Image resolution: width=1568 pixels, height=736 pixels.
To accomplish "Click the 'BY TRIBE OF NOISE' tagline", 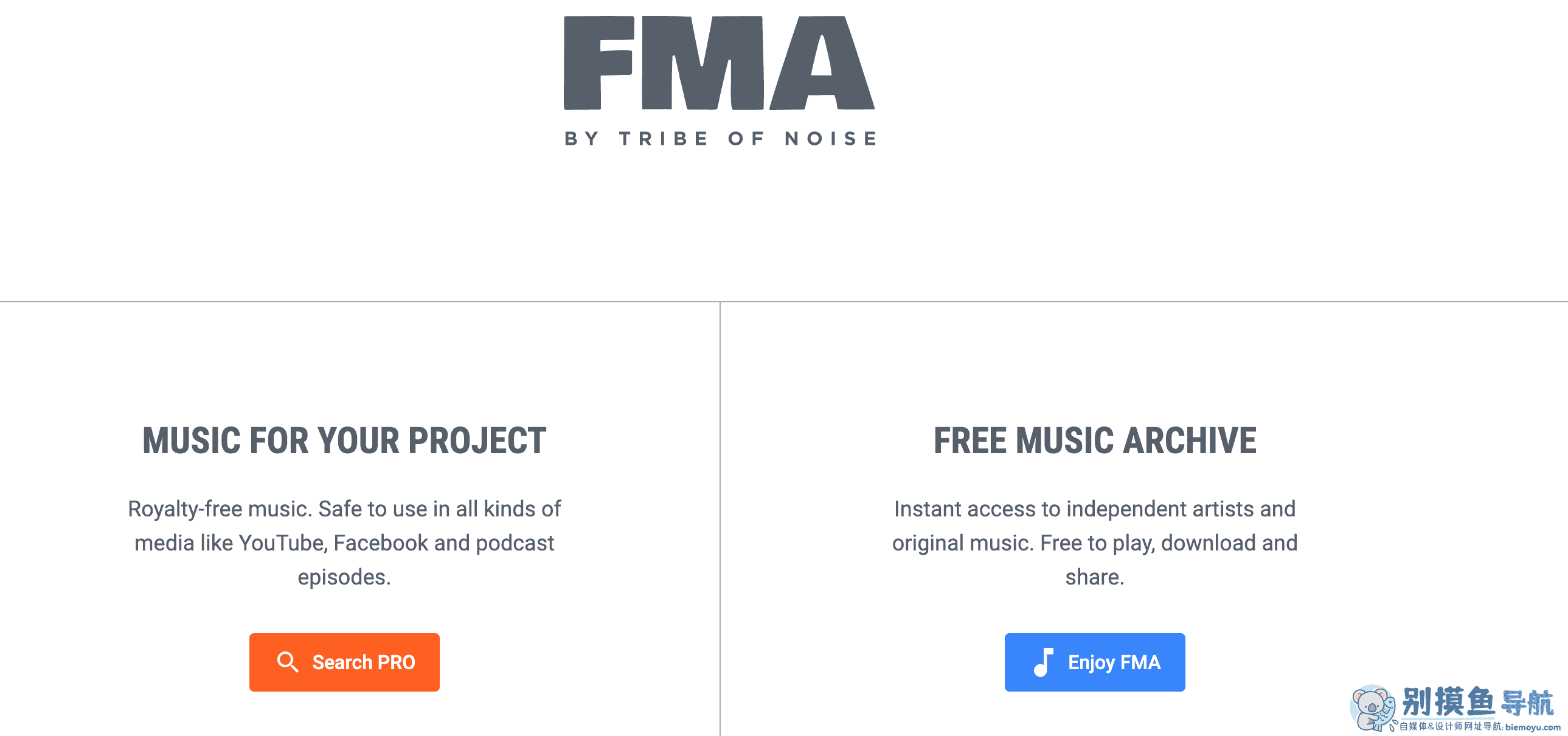I will [720, 137].
